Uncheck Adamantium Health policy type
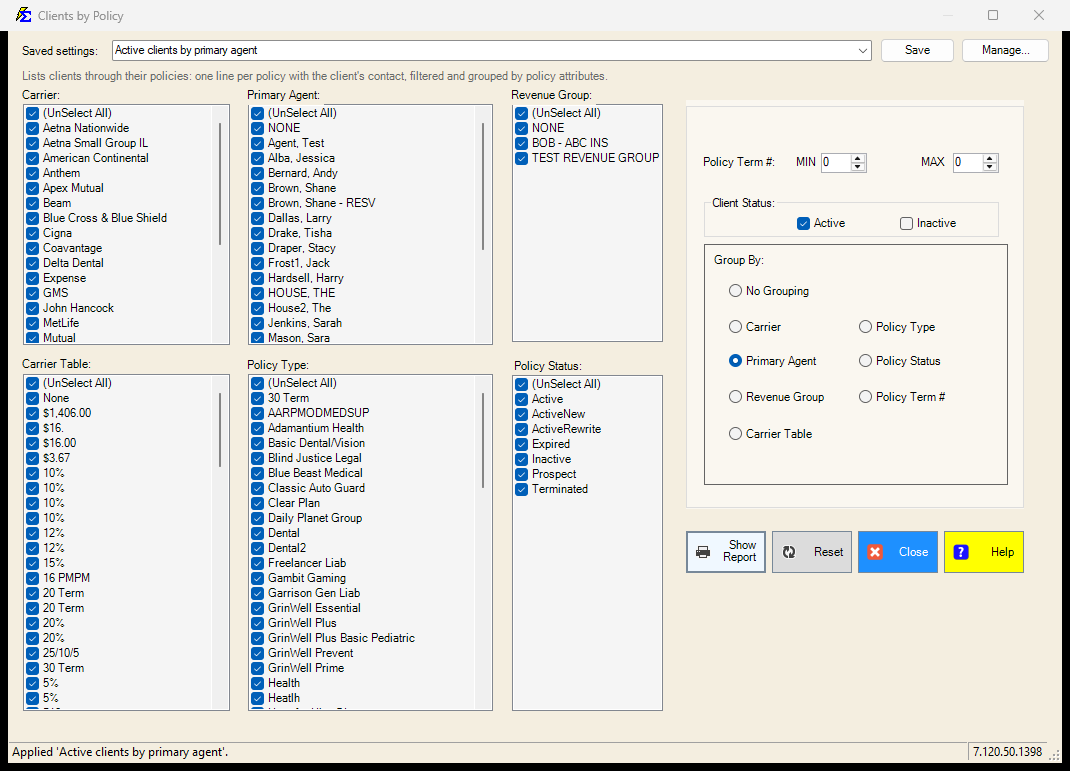 257,428
